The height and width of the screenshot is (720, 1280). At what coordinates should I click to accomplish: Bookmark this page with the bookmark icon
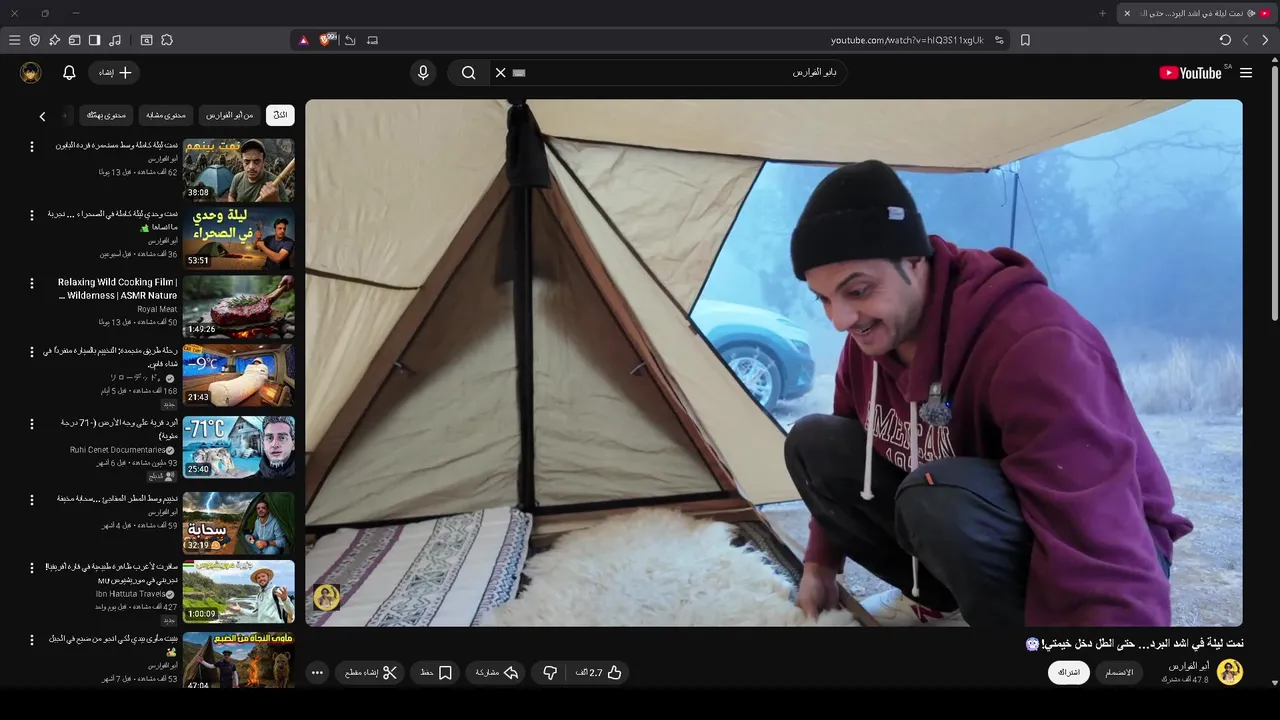point(1025,40)
